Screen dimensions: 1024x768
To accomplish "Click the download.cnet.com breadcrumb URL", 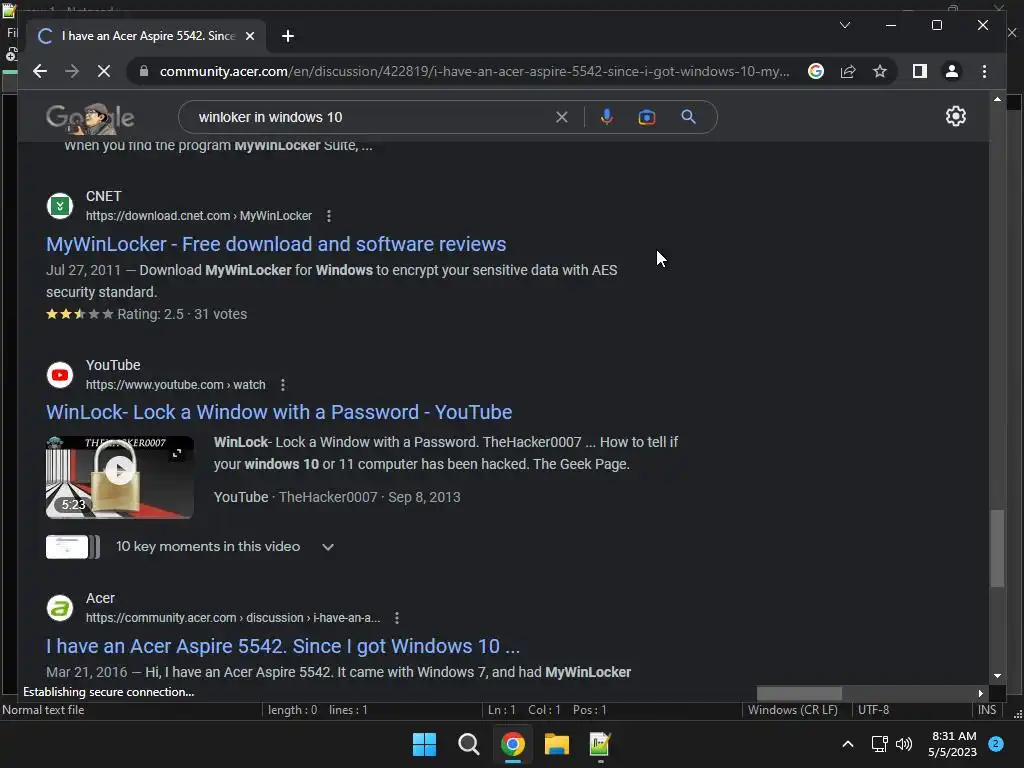I will (x=199, y=216).
